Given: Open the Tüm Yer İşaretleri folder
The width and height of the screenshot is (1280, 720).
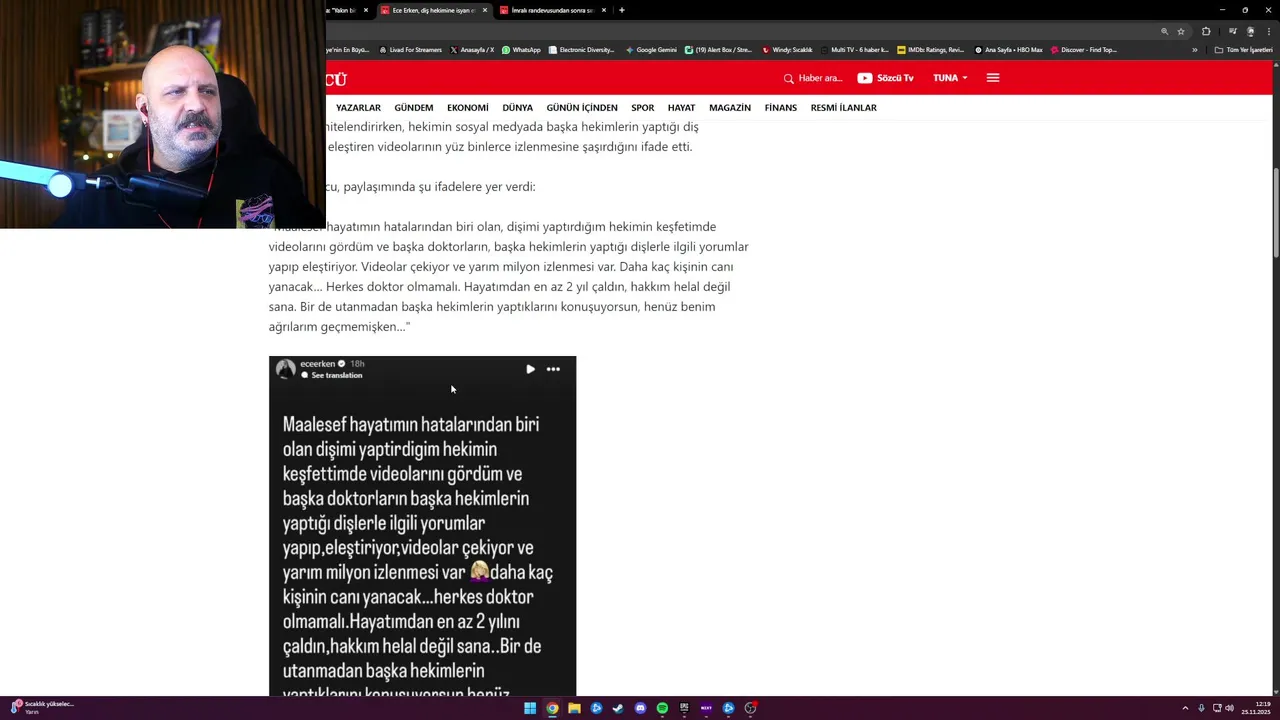Looking at the screenshot, I should click(x=1243, y=50).
